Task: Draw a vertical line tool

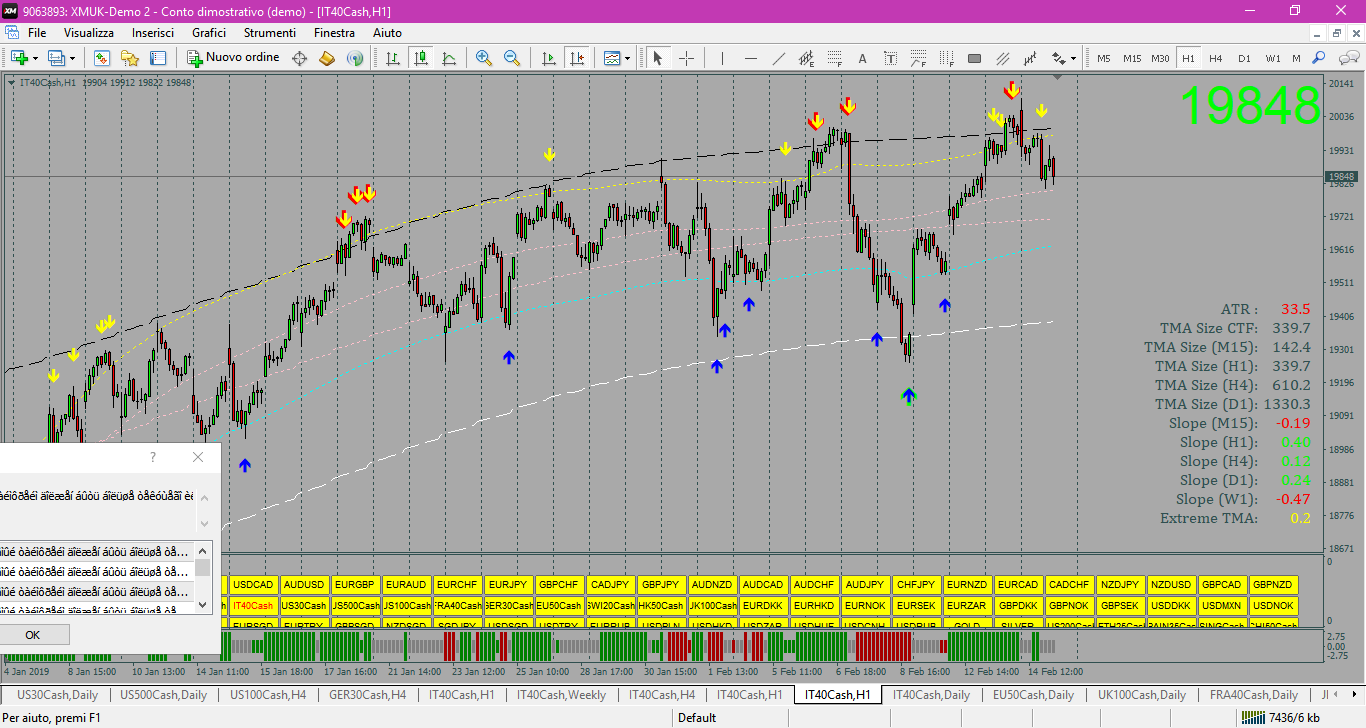Action: [722, 58]
